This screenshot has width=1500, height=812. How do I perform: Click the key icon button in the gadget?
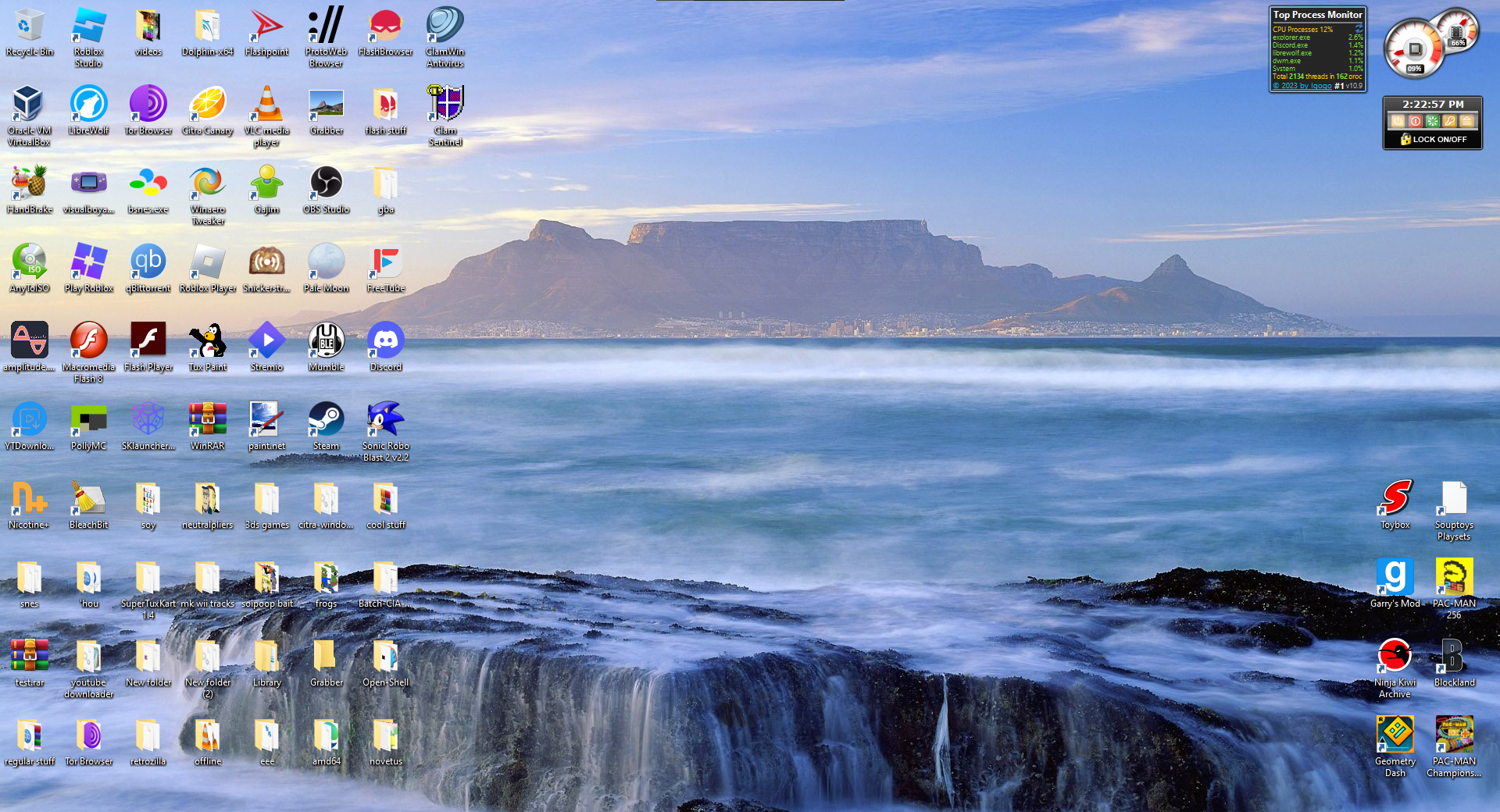pos(1449,121)
